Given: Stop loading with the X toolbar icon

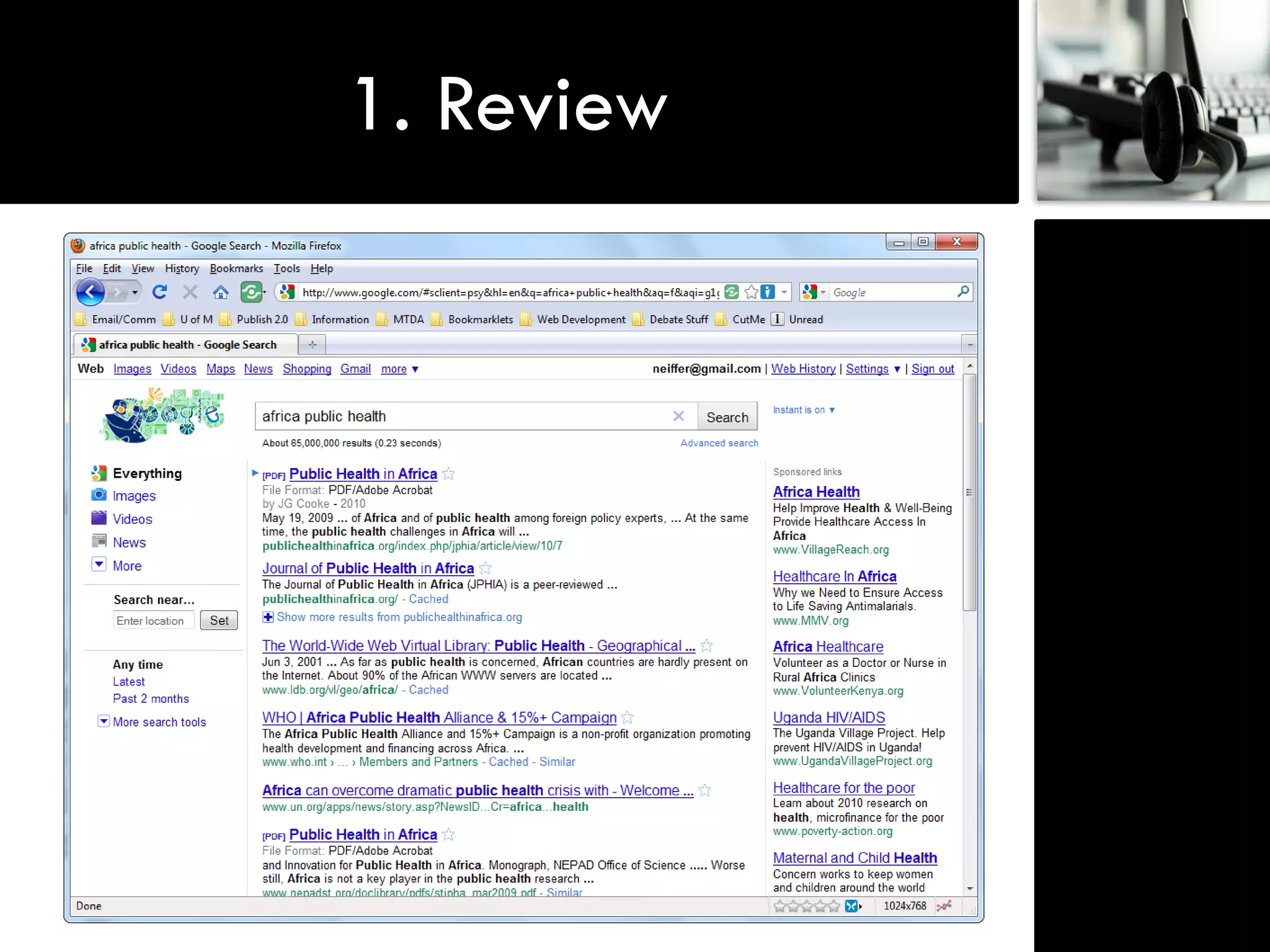Looking at the screenshot, I should tap(190, 292).
